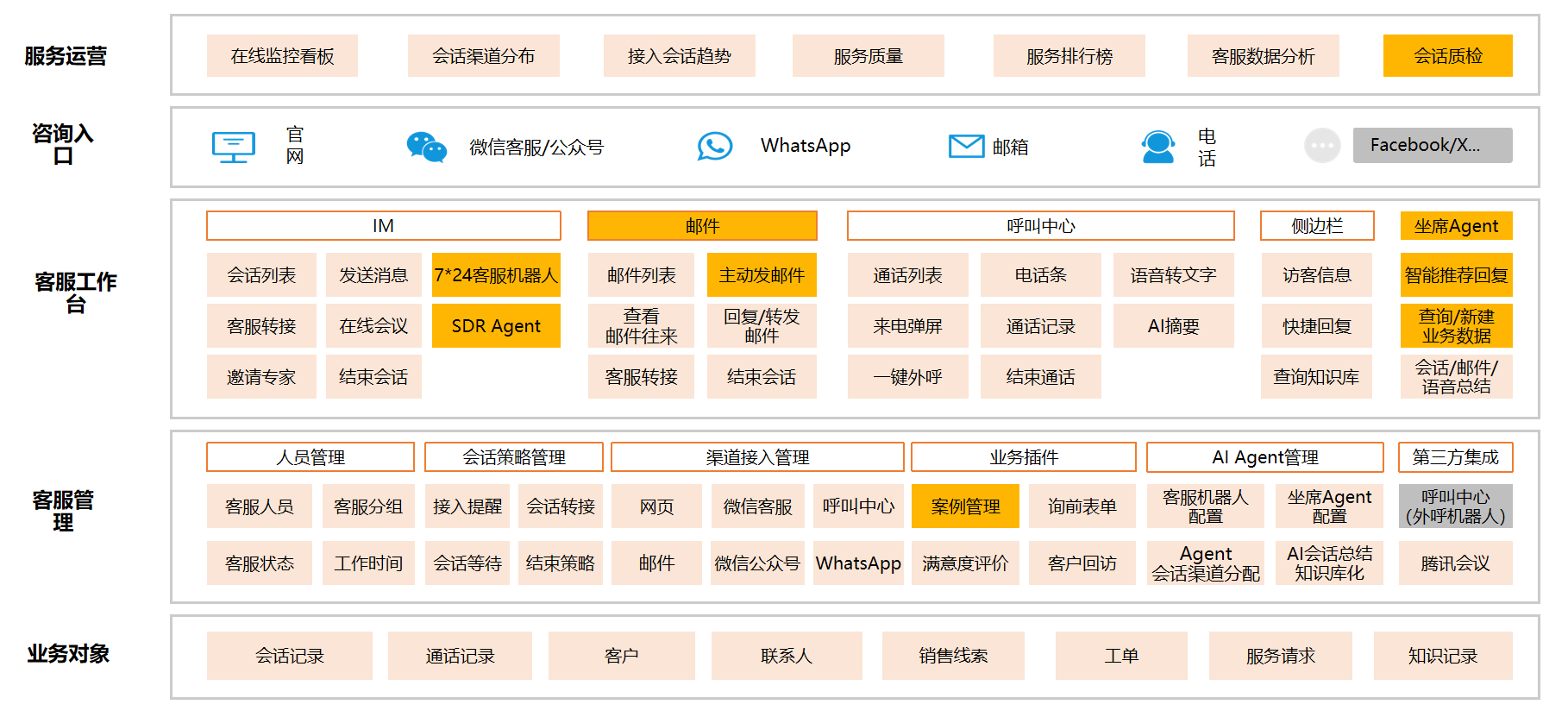The width and height of the screenshot is (1568, 717).
Task: Select SDR Agent box
Action: pos(496,326)
